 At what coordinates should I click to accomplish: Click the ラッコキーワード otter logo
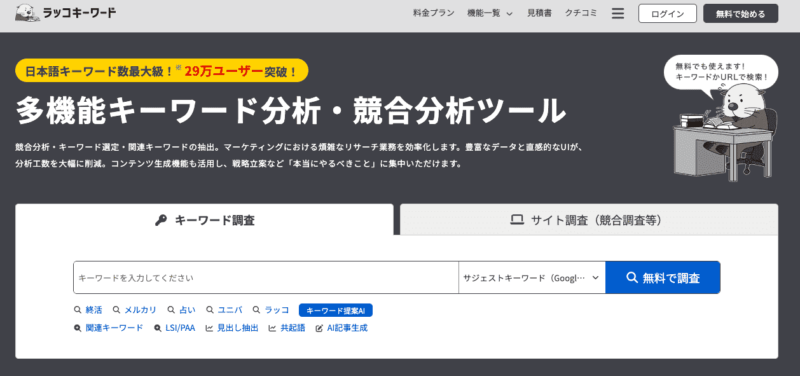coord(66,13)
